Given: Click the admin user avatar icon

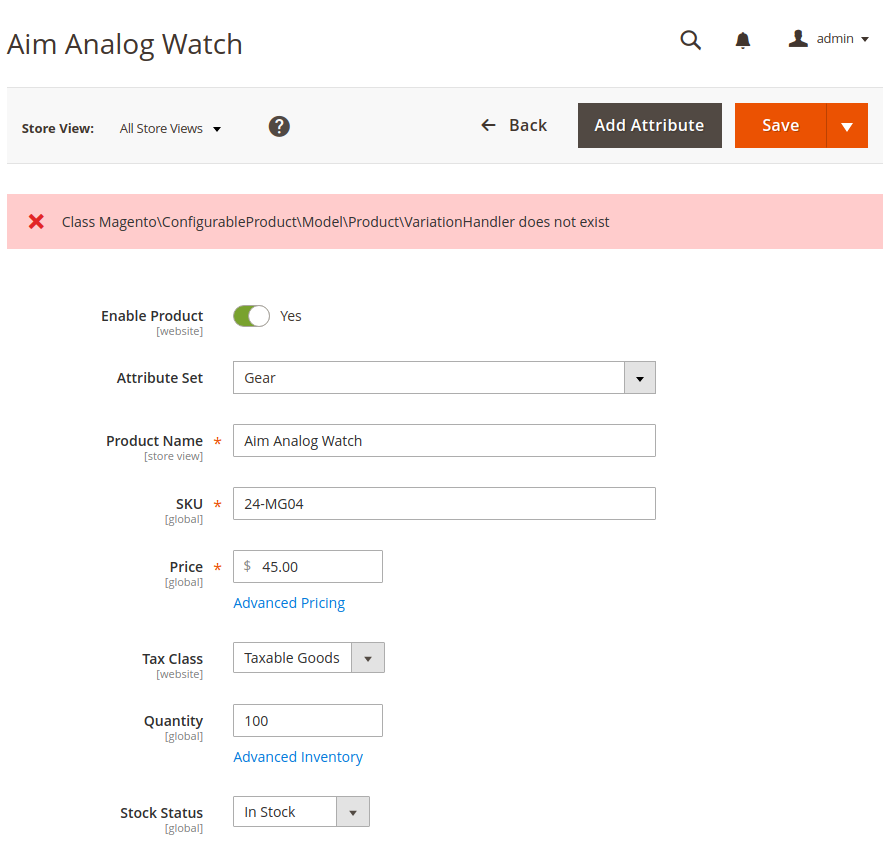Looking at the screenshot, I should 798,38.
